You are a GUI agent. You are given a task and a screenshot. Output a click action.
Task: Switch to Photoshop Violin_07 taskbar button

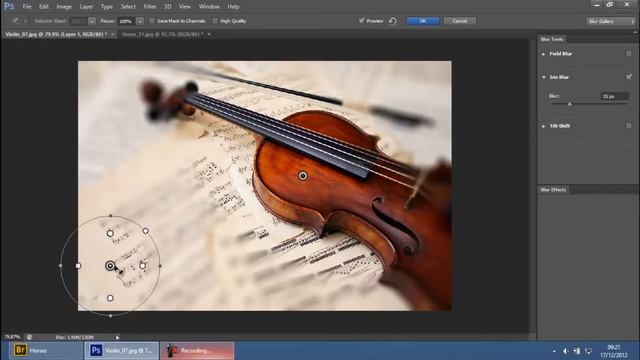[122, 351]
